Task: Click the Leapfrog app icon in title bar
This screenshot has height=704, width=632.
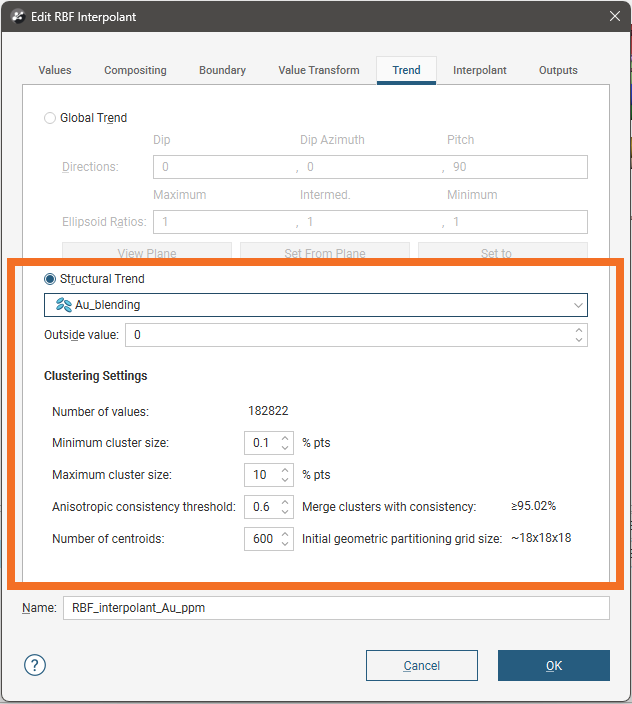Action: tap(17, 16)
